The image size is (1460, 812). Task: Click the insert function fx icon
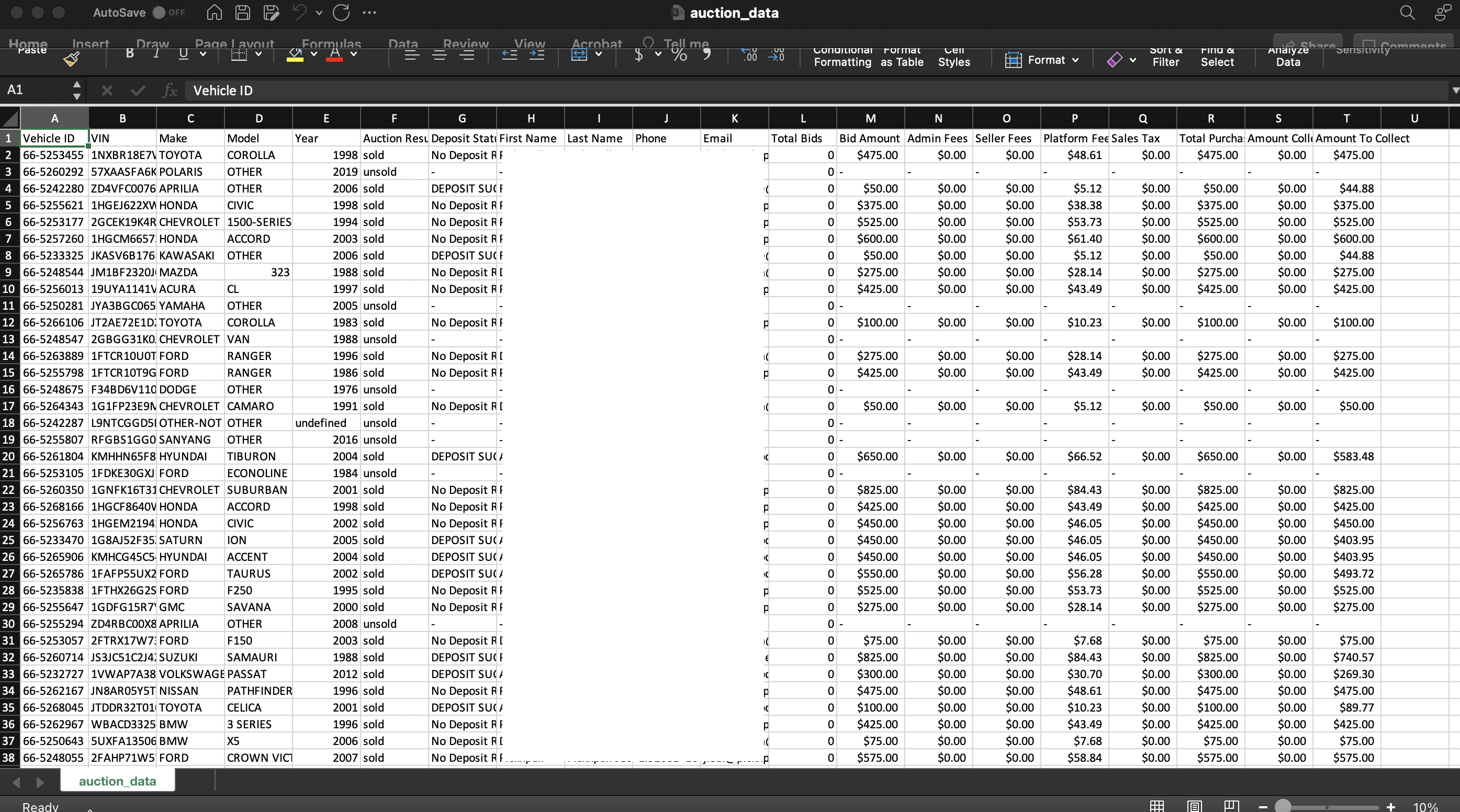coord(170,90)
